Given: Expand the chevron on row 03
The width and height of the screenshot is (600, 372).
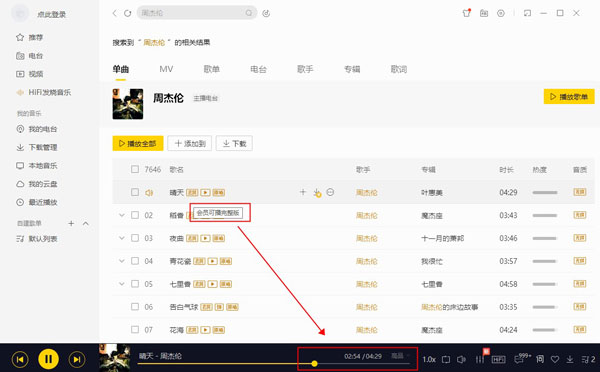Looking at the screenshot, I should pyautogui.click(x=121, y=238).
